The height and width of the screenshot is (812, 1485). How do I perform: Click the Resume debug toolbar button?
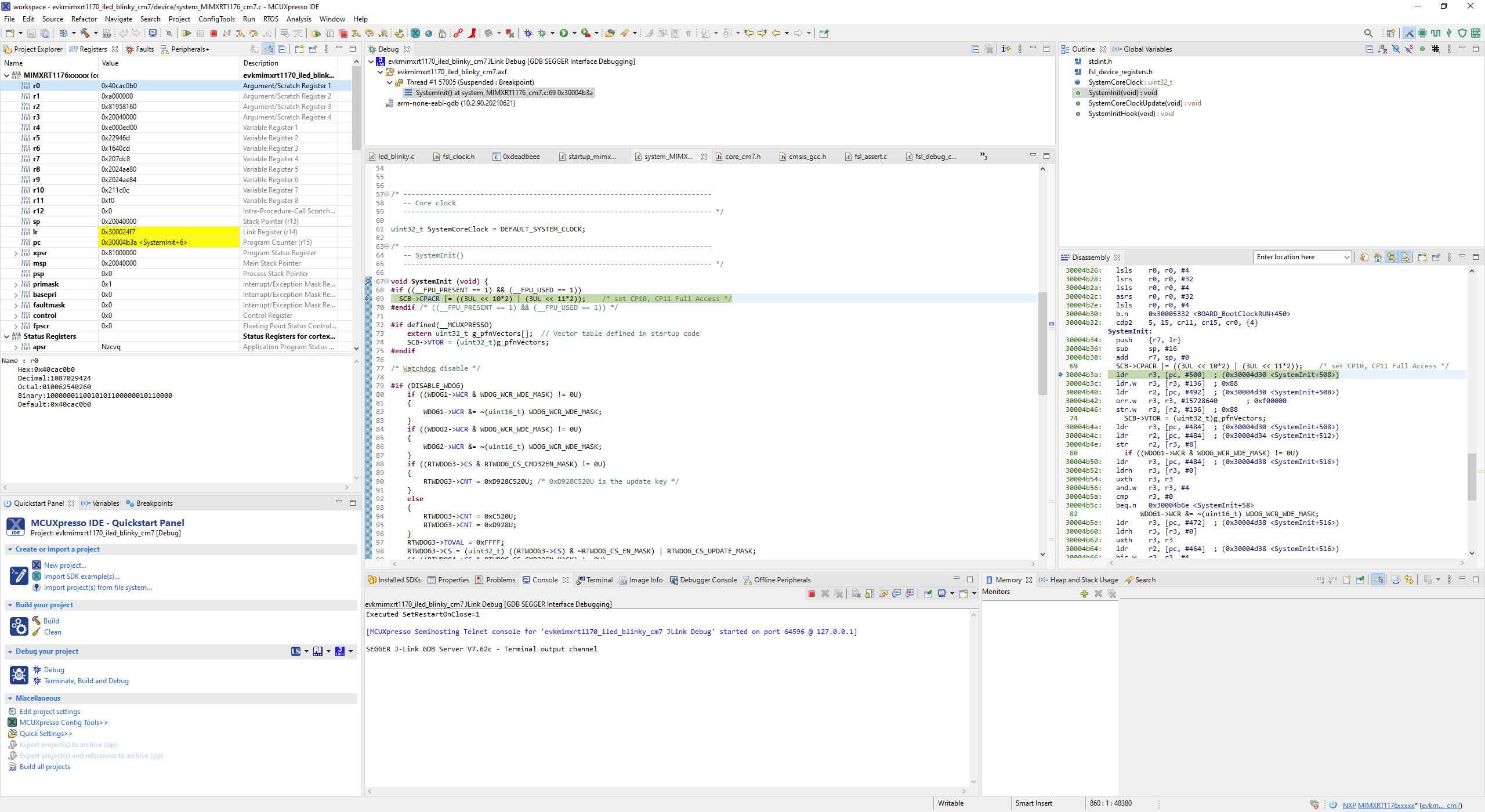[187, 34]
